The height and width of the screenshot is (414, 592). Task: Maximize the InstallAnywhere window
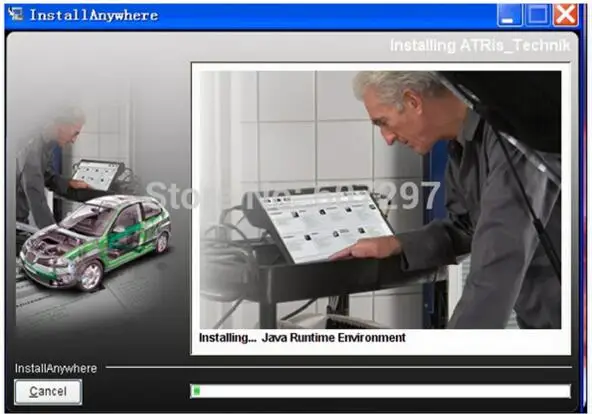click(538, 15)
